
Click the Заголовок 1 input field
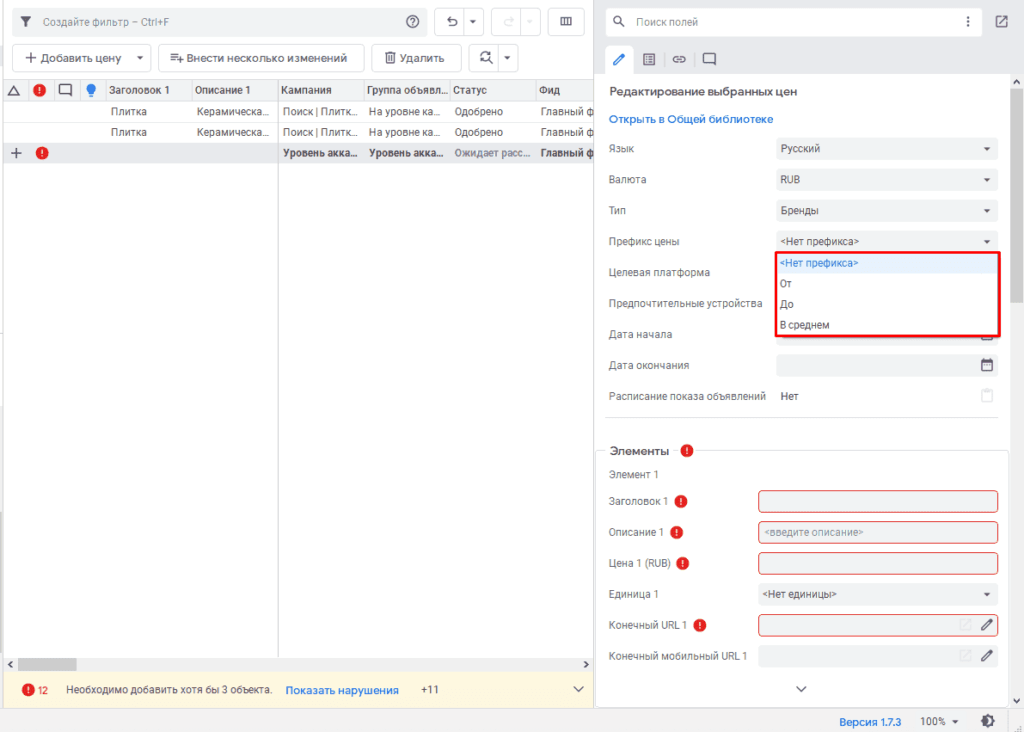[878, 501]
